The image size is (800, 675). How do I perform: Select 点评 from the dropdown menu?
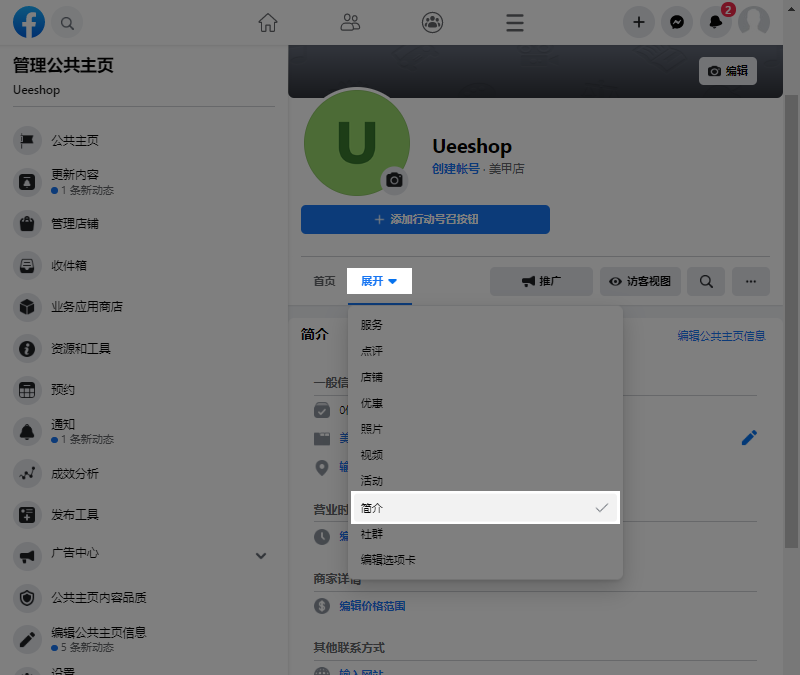click(x=485, y=351)
